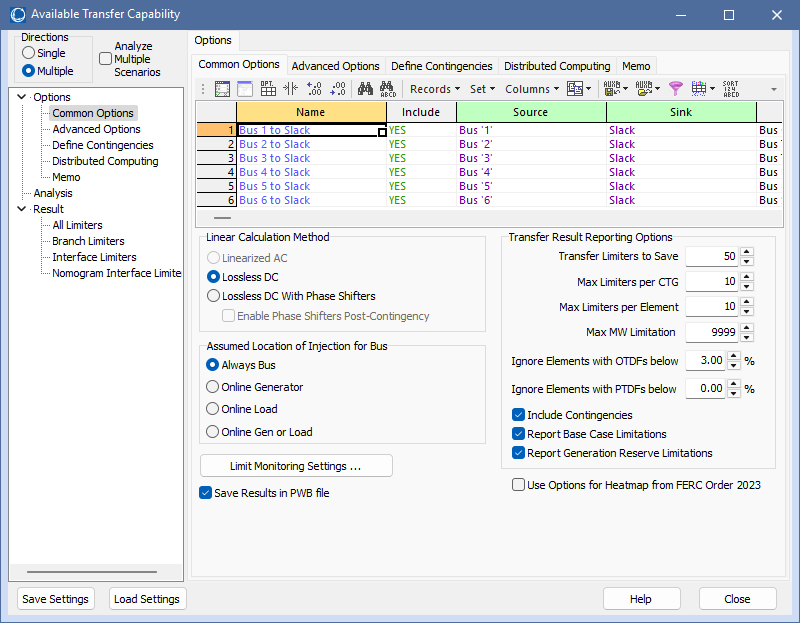Increase Transfer Limiters to Save value
Image resolution: width=800 pixels, height=623 pixels.
747,252
